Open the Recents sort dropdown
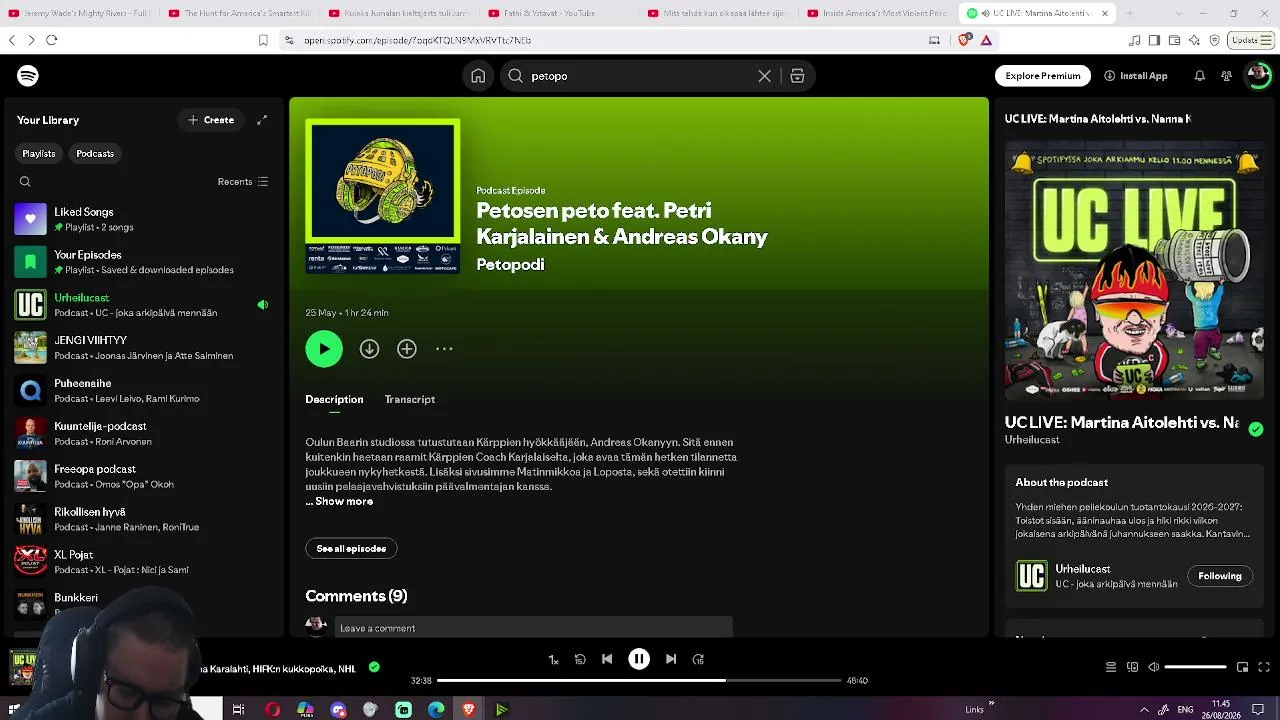The height and width of the screenshot is (720, 1280). click(243, 182)
